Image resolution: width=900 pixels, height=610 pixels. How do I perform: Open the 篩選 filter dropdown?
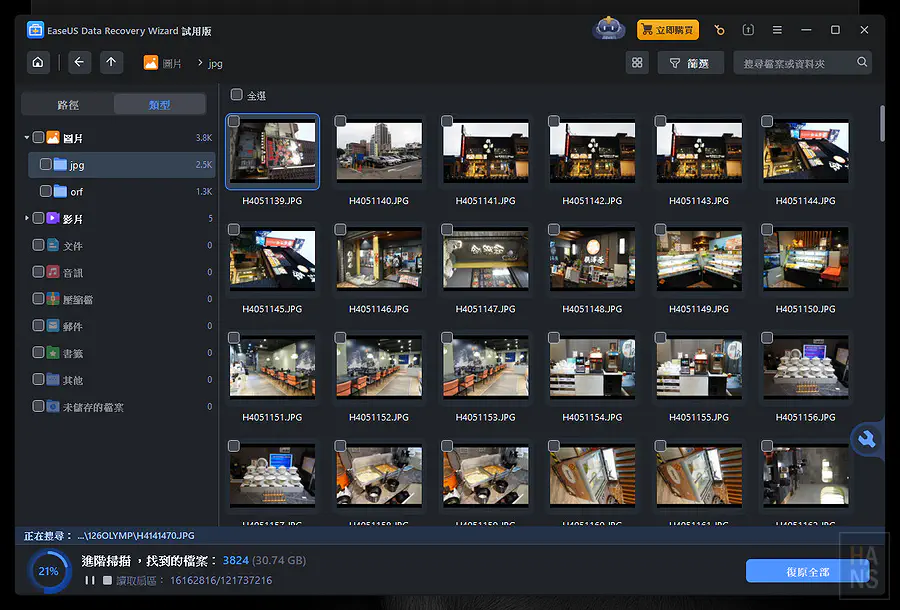click(689, 63)
